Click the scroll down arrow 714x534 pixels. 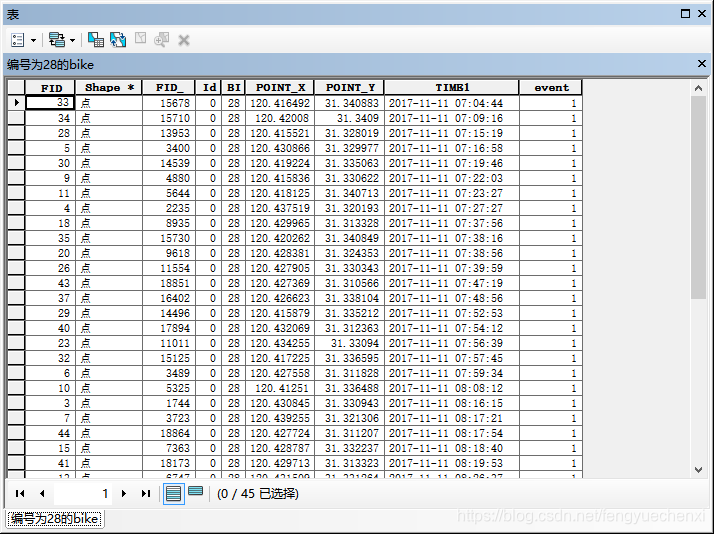[x=698, y=470]
